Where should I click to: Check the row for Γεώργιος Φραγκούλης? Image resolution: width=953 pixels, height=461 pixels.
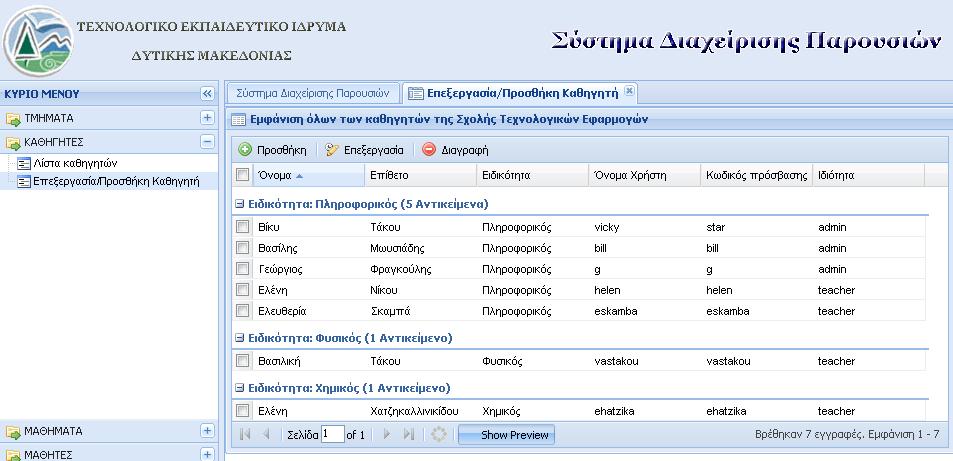tap(243, 269)
